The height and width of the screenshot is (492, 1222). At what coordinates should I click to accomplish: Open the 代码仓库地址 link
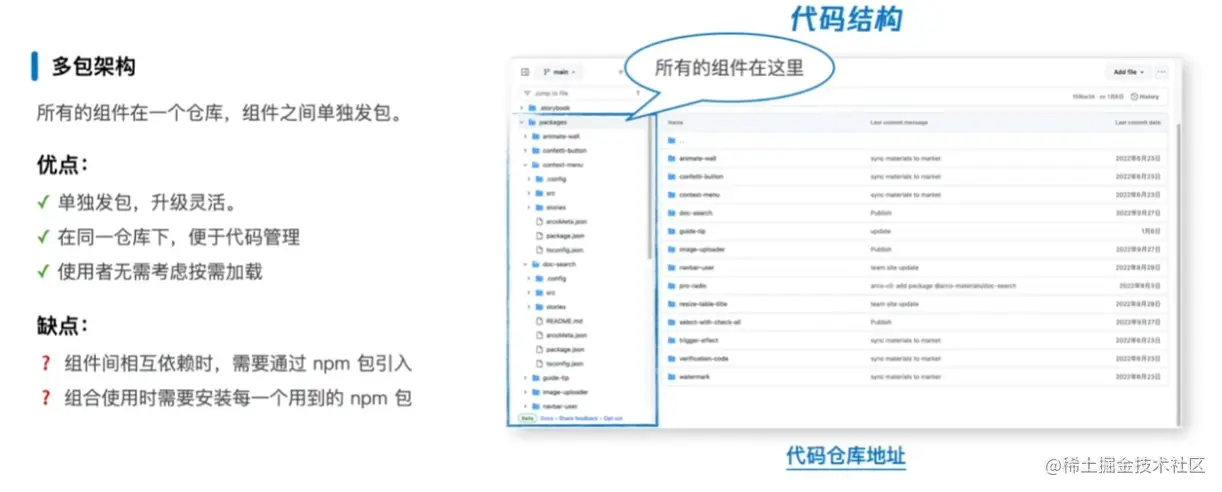coord(845,456)
